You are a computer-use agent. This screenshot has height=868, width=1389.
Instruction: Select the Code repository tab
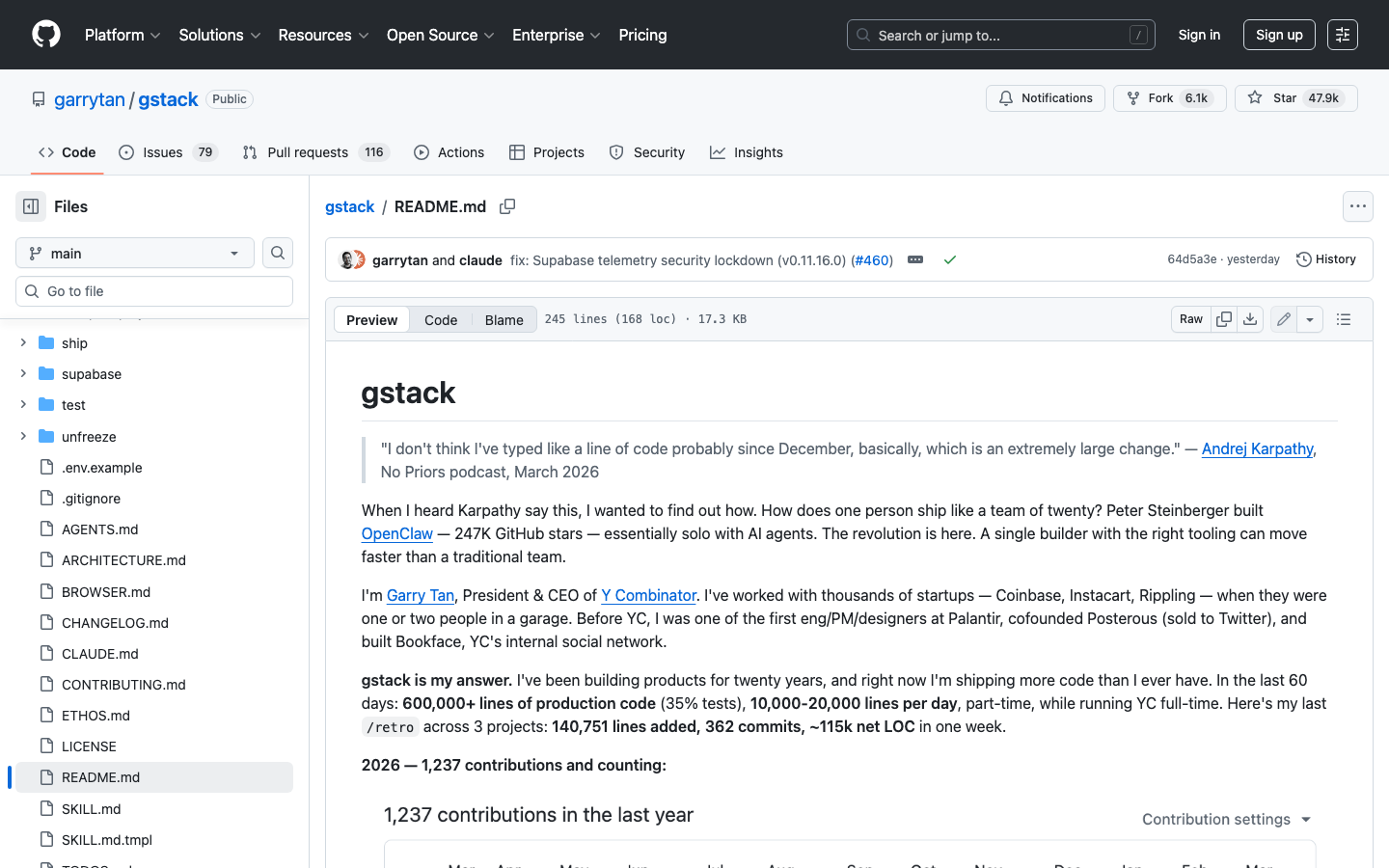click(67, 152)
